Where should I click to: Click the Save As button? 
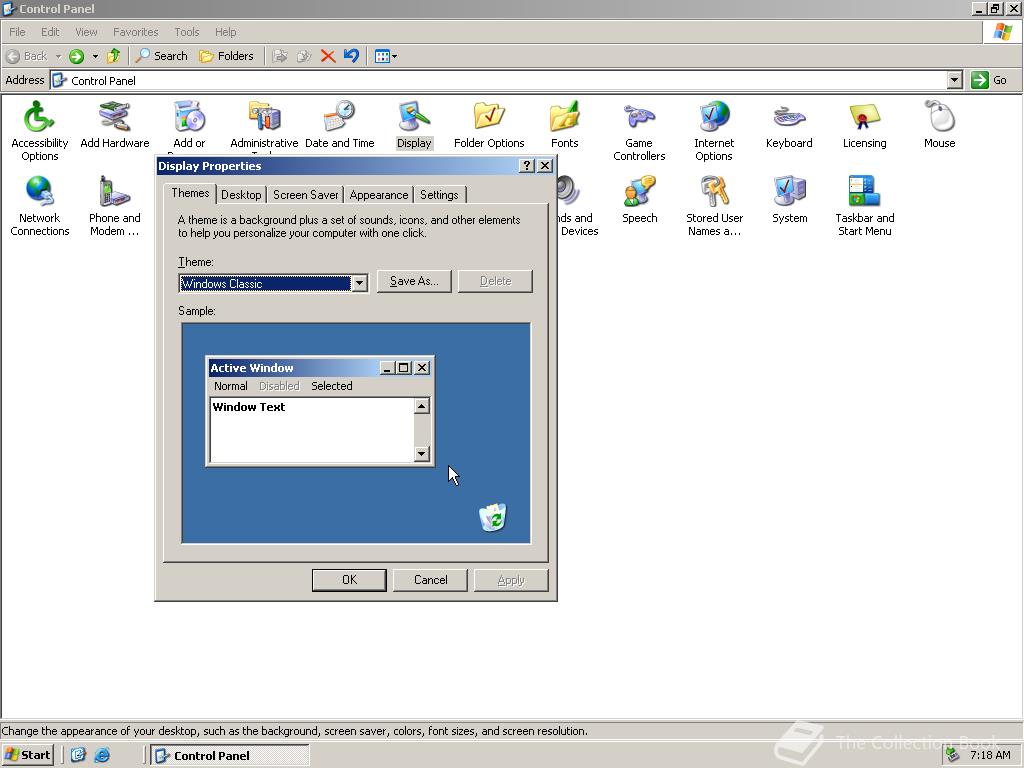414,281
